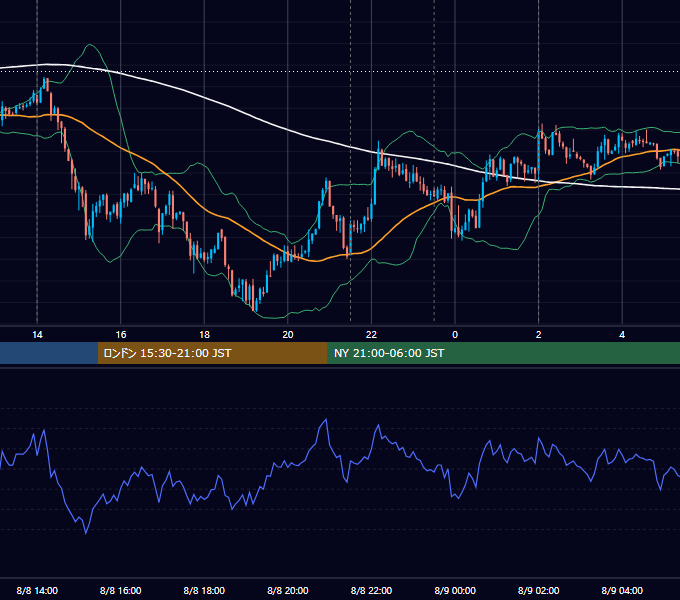
Task: Click the '8/8 16:00' label on indicator axis
Action: point(121,590)
